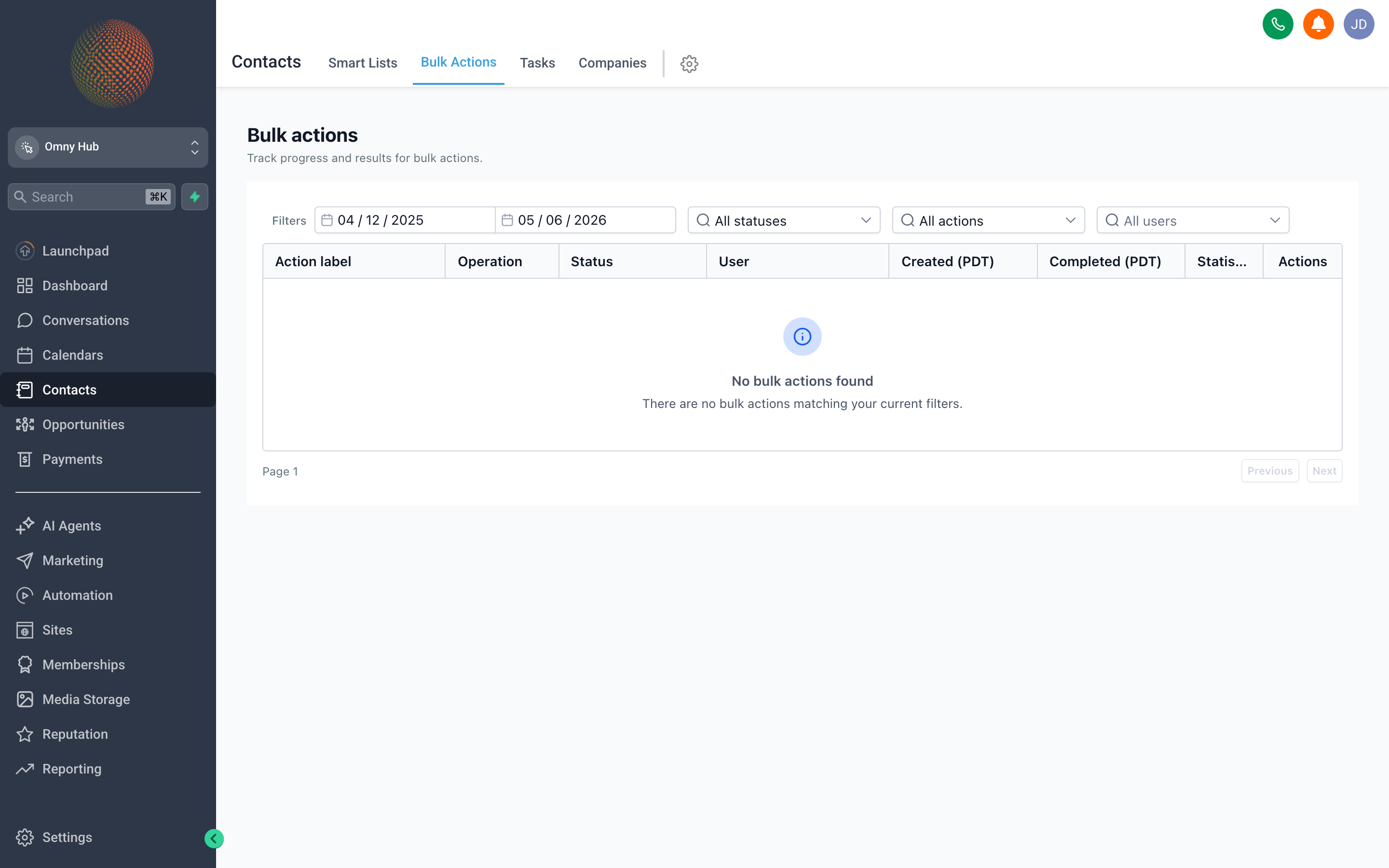Image resolution: width=1389 pixels, height=868 pixels.
Task: Click the Media Storage image icon
Action: point(25,699)
